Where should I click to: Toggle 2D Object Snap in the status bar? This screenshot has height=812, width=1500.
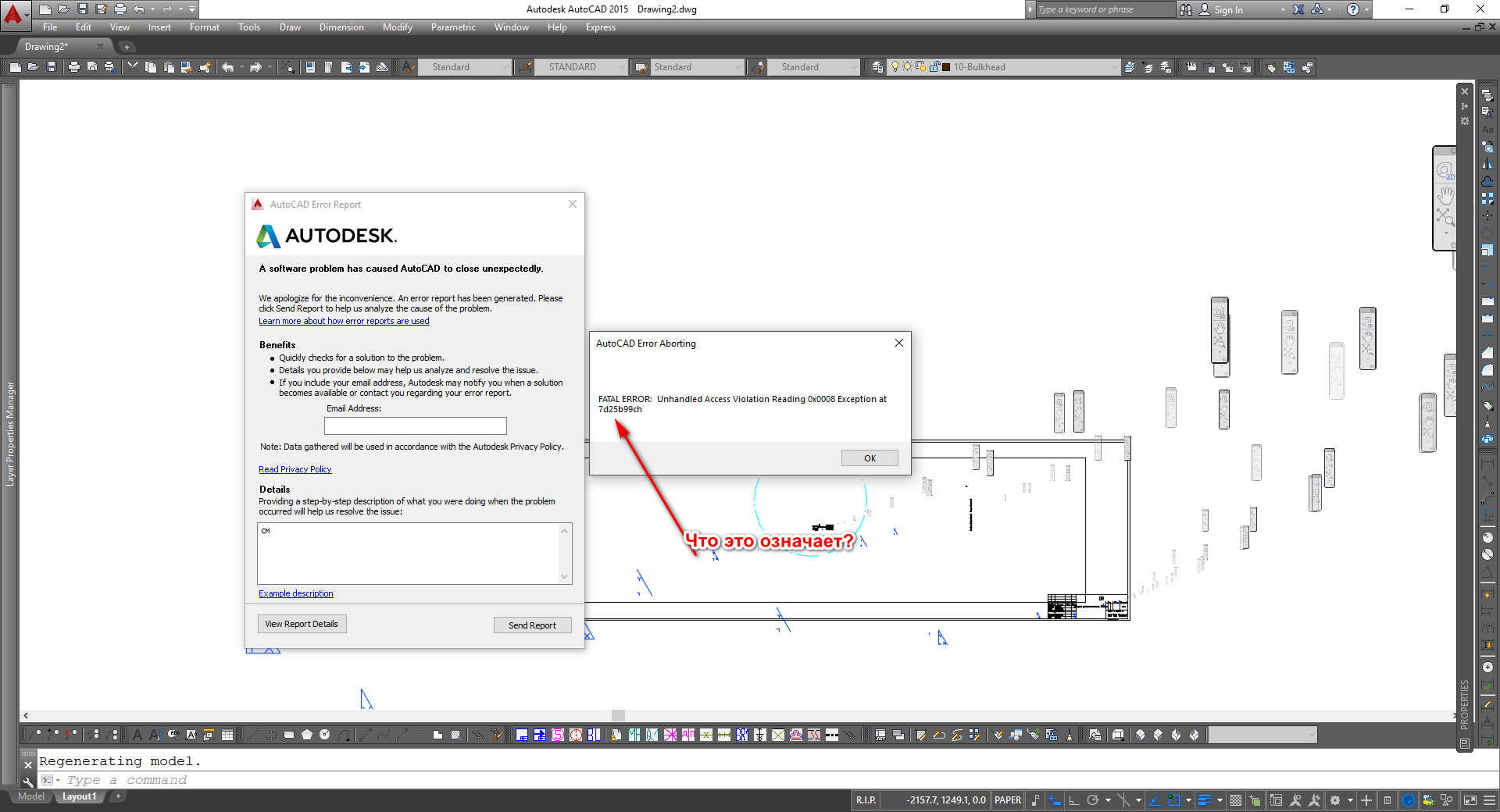click(x=1173, y=800)
